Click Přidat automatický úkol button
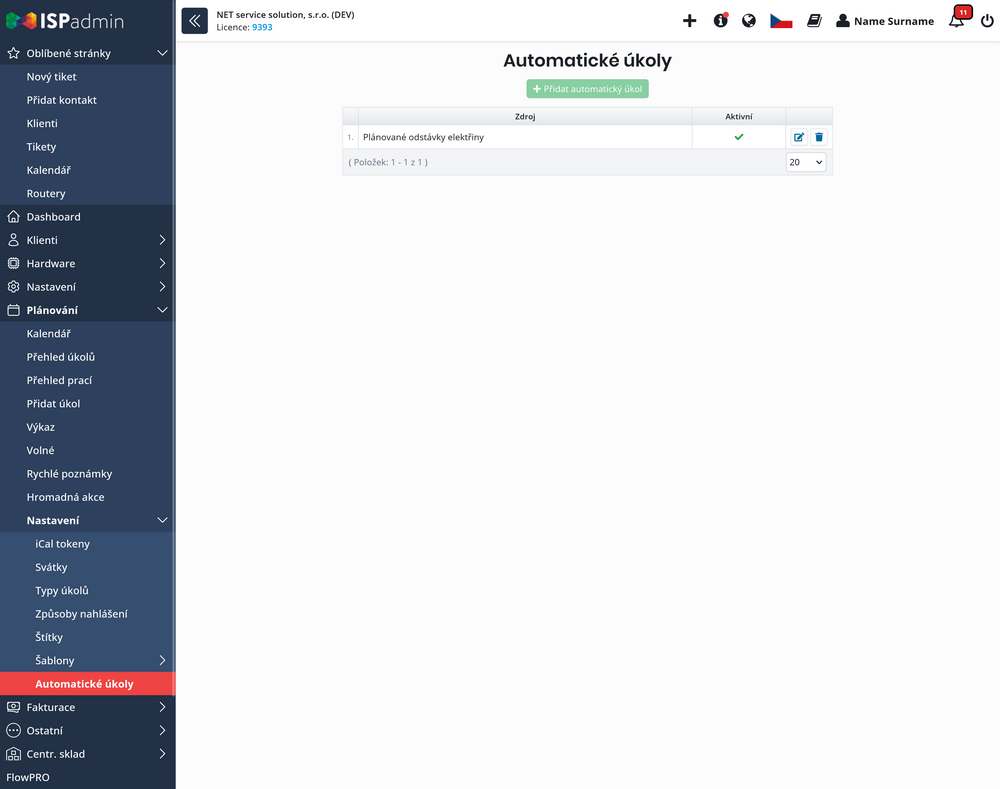This screenshot has width=1000, height=789. [x=587, y=89]
